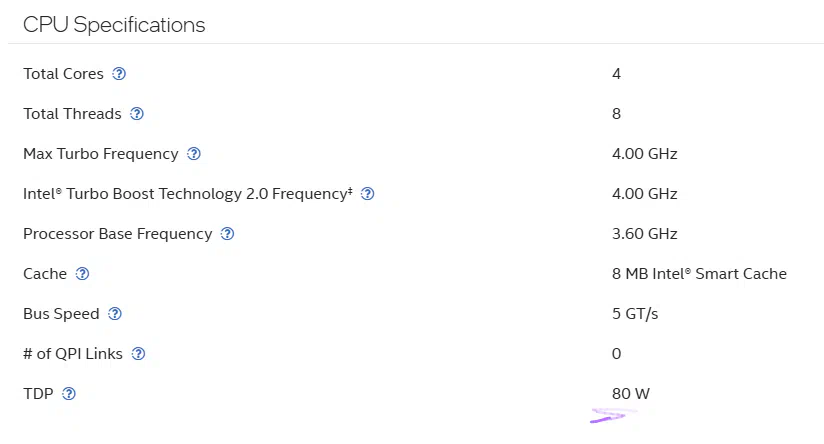Show the # of QPI Links help icon

point(138,354)
